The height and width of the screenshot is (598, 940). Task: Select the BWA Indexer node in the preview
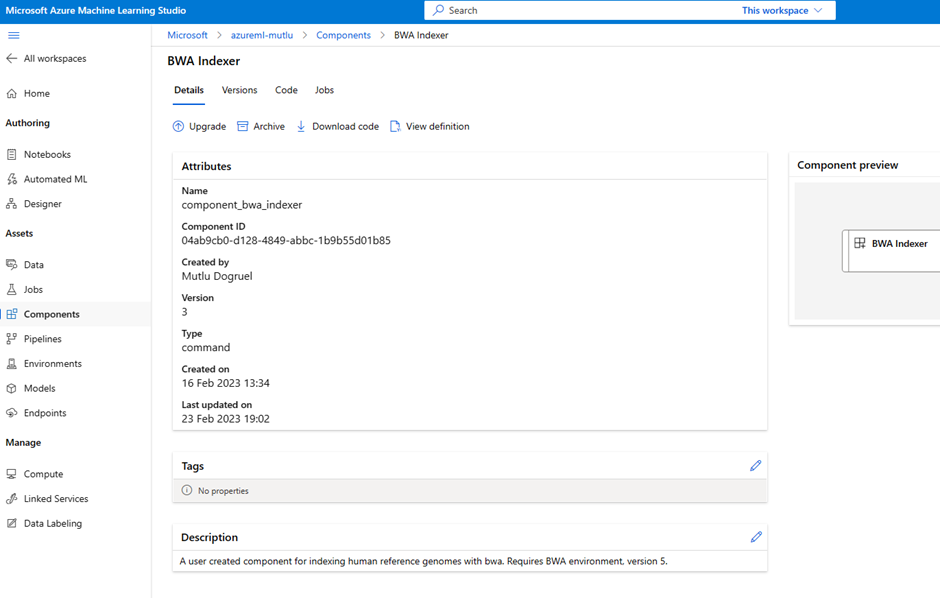point(891,250)
